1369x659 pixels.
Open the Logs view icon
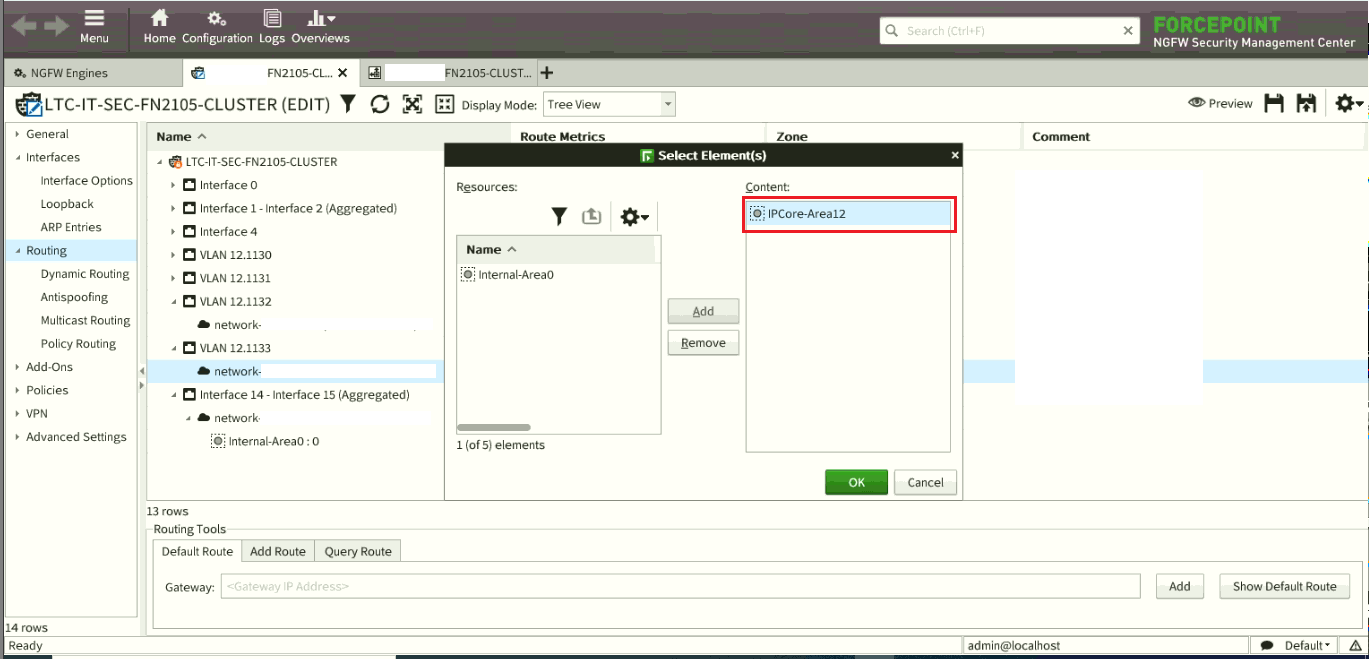point(271,19)
